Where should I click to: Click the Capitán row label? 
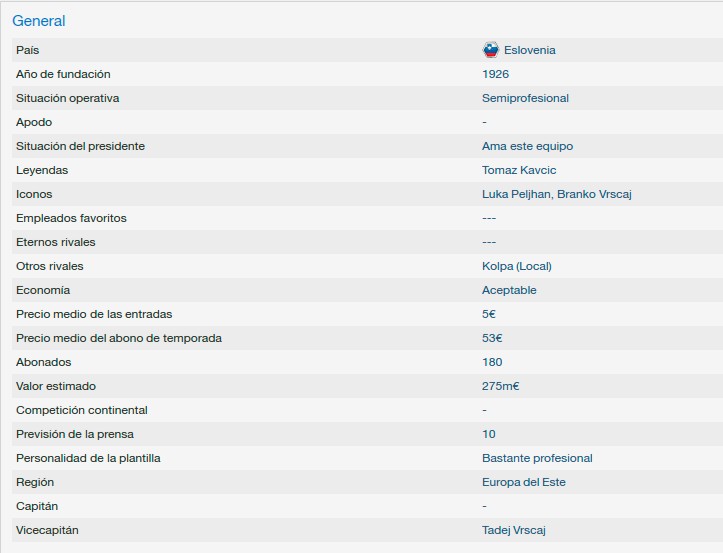[37, 506]
